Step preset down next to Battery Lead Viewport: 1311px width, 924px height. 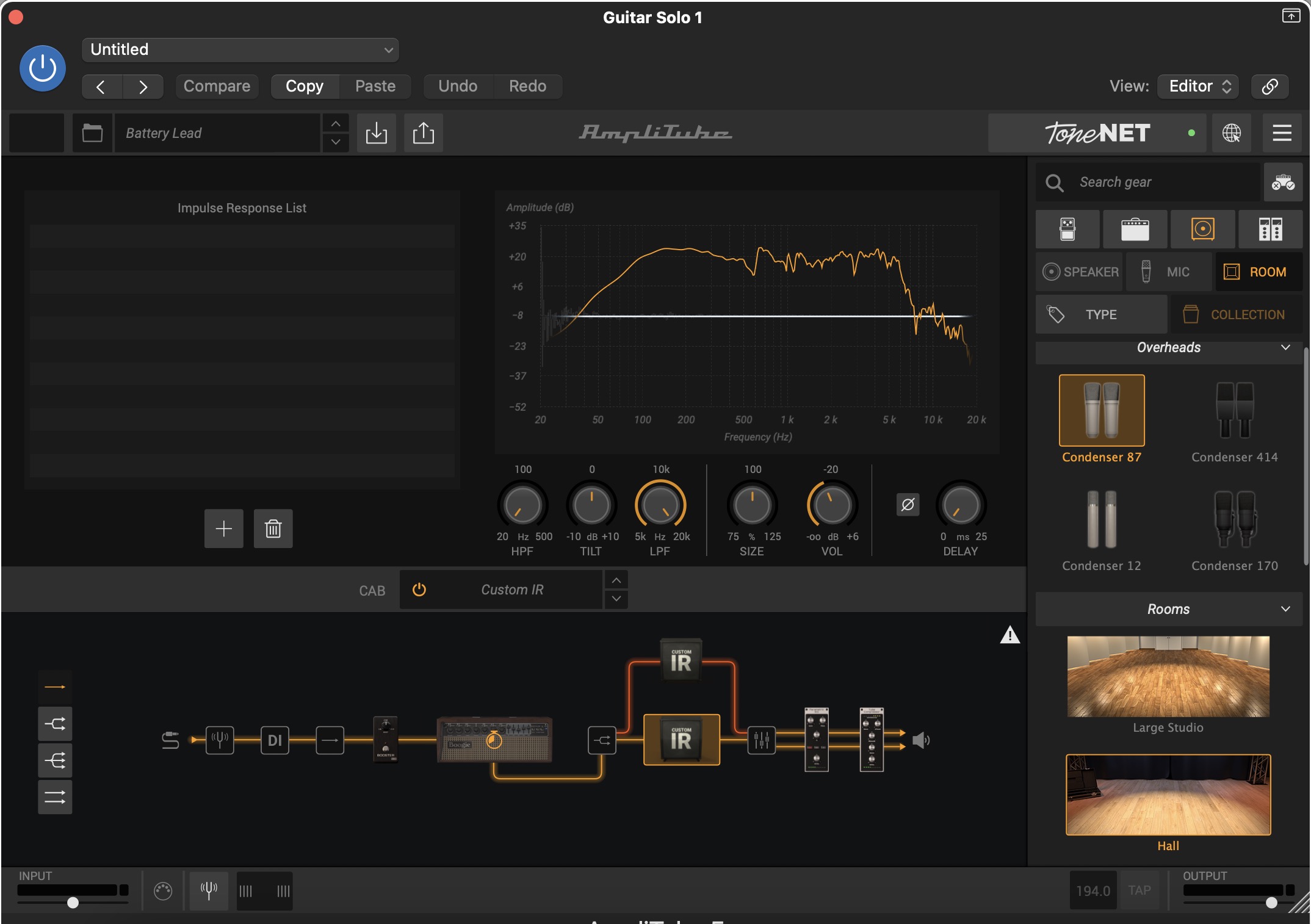coord(335,142)
